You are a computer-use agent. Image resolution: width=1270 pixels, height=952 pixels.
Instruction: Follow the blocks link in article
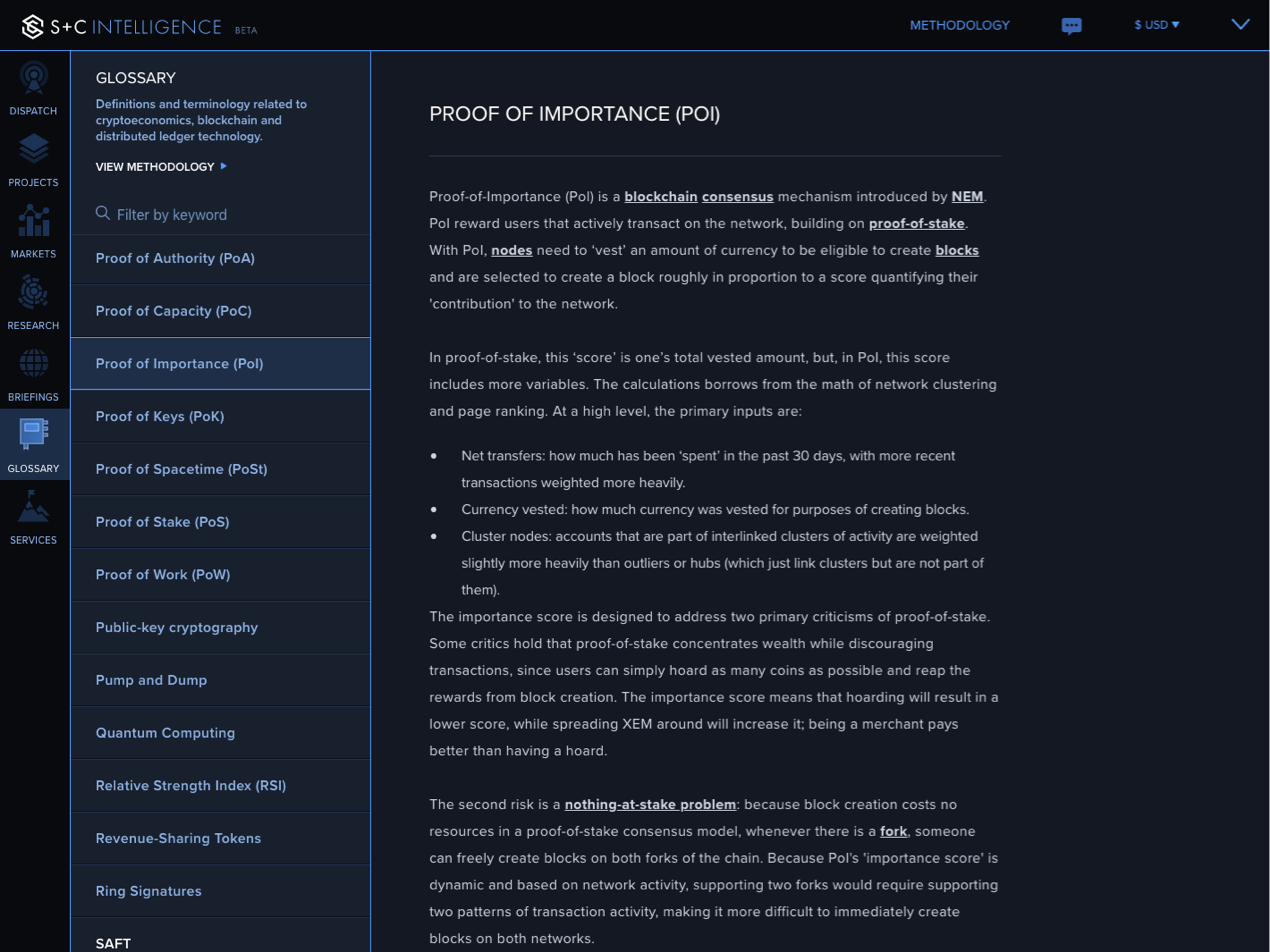point(957,250)
